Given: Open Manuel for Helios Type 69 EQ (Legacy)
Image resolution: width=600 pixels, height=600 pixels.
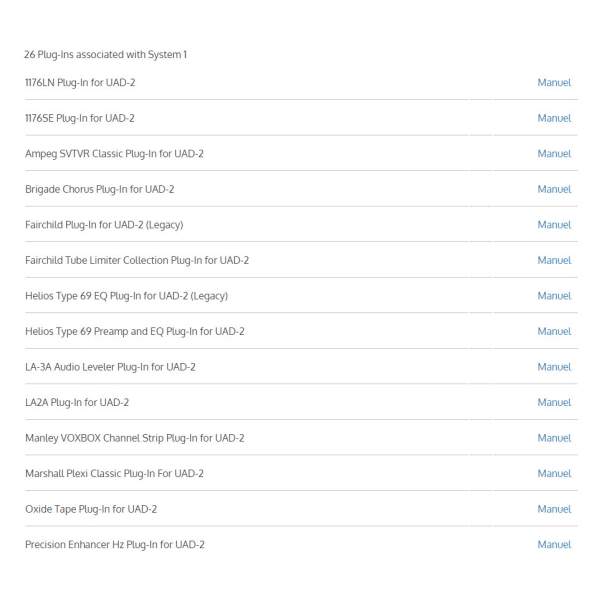Looking at the screenshot, I should 554,296.
